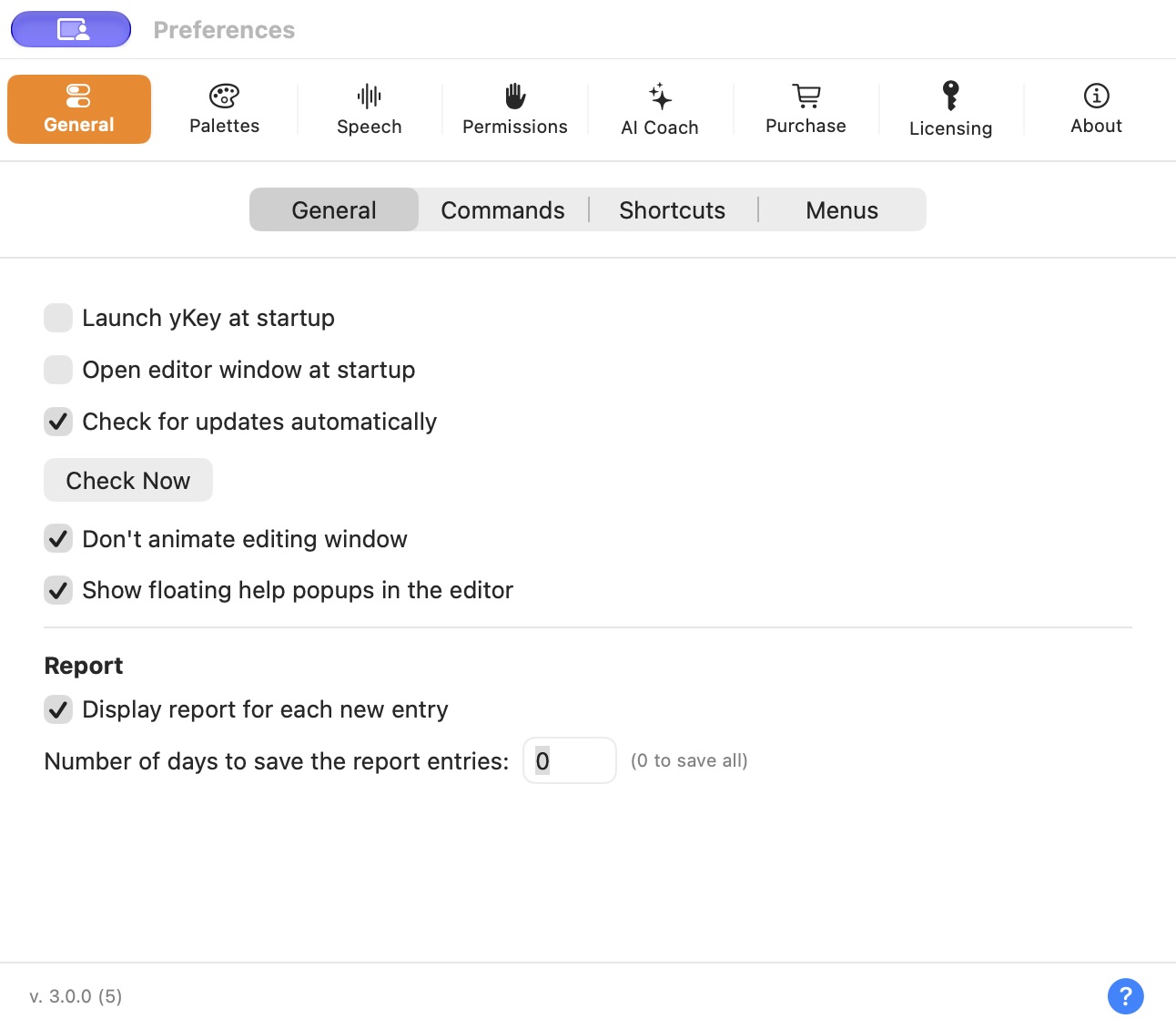
Task: Enable Open editor window at startup
Action: [58, 370]
